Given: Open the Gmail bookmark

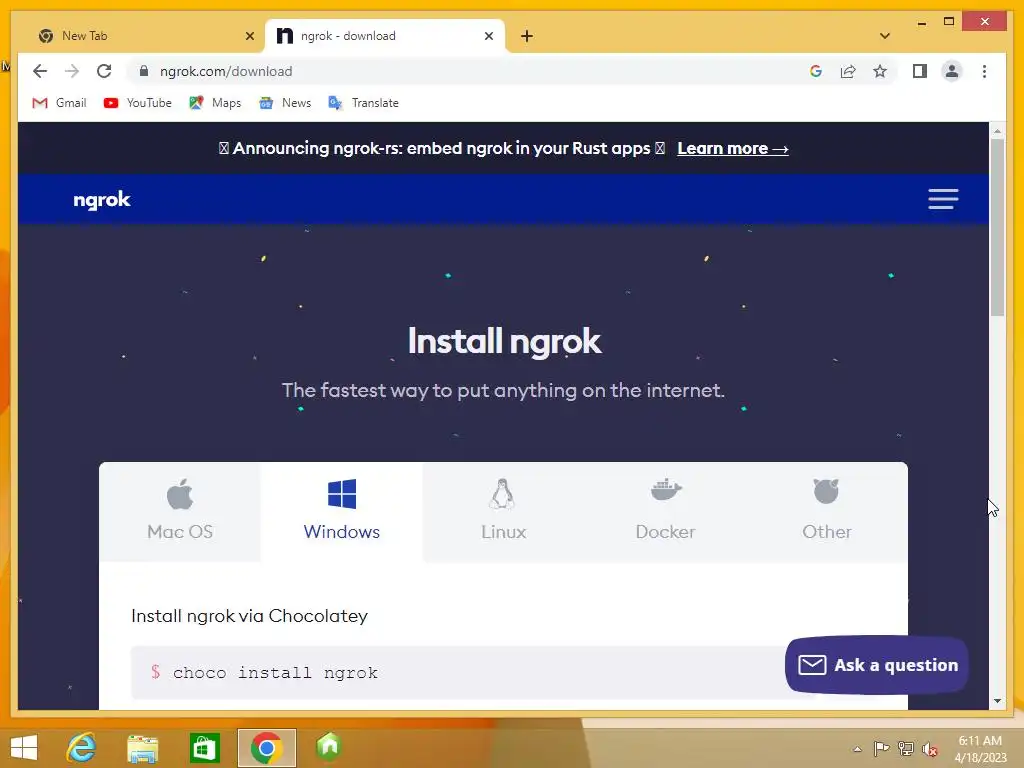Looking at the screenshot, I should pos(59,103).
